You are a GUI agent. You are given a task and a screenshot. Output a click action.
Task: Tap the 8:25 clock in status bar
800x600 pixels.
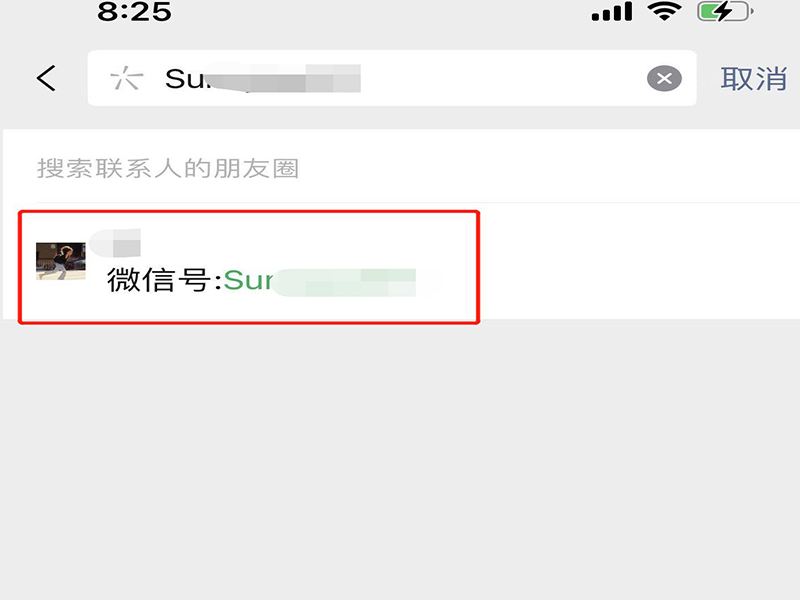click(135, 11)
